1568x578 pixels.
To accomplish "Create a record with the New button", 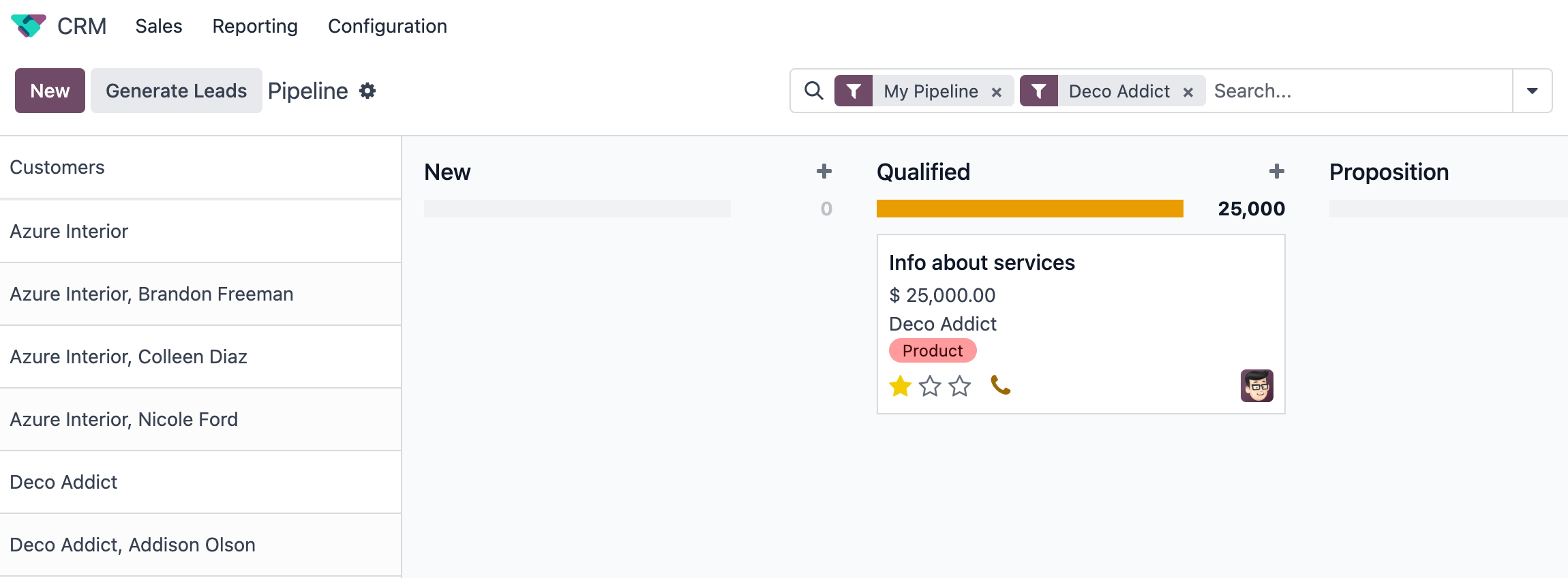I will [49, 91].
